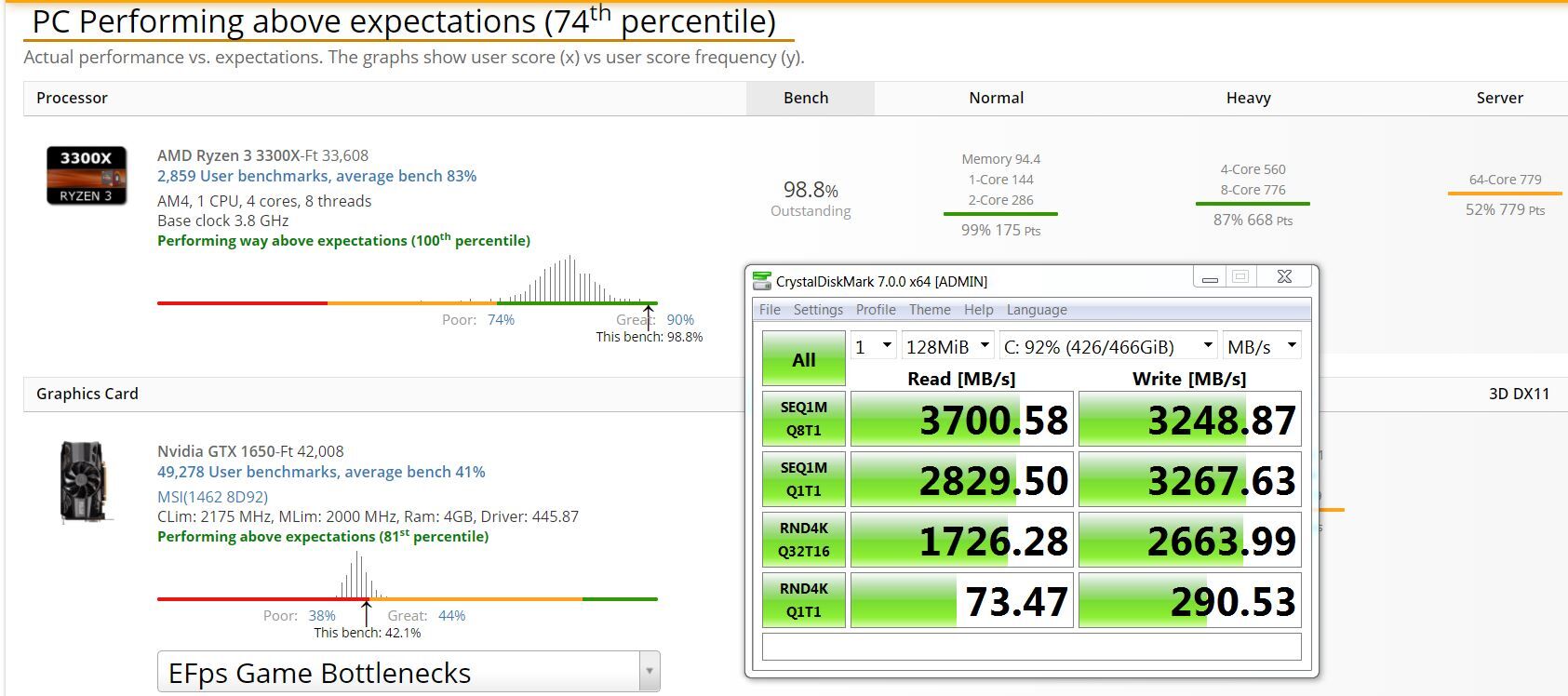Run all benchmarks with the All button
The image size is (1568, 696).
point(804,359)
